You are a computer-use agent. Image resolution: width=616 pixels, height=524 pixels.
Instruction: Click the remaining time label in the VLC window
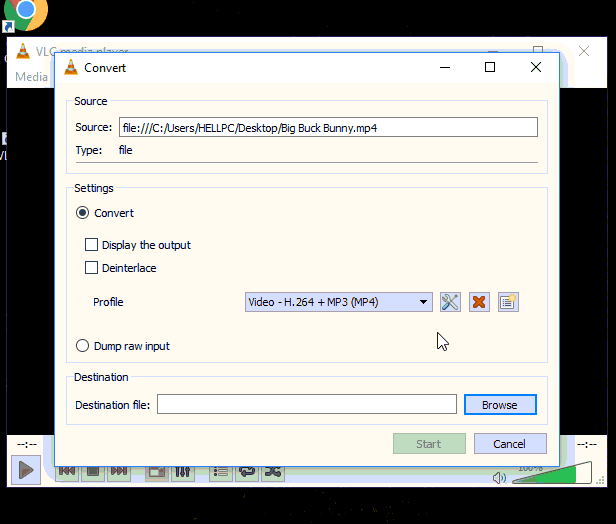(x=587, y=445)
